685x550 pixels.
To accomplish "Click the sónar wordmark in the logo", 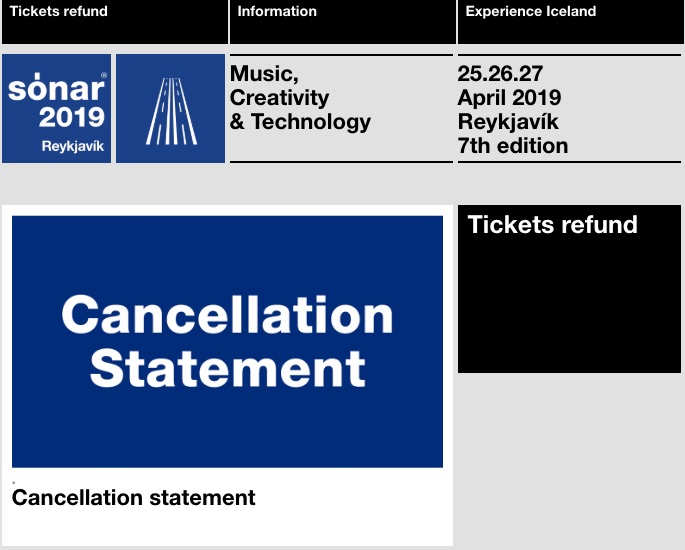I will (56, 88).
